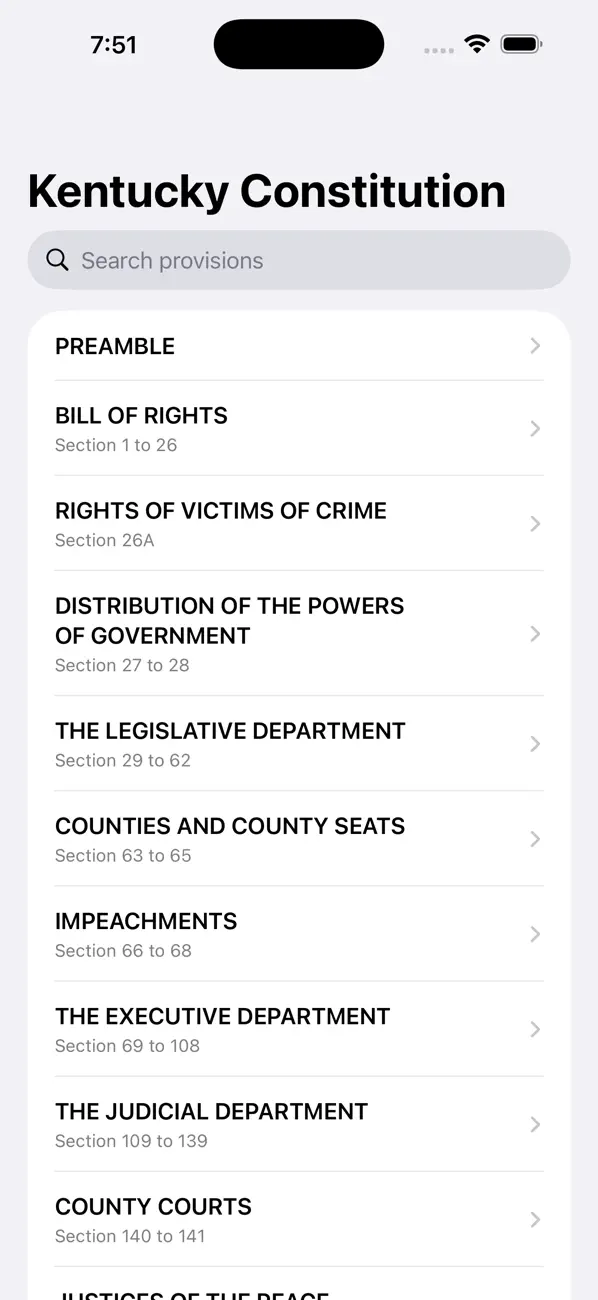Click the chevron next to BILL OF RIGHTS
This screenshot has height=1300, width=598.
pos(534,429)
